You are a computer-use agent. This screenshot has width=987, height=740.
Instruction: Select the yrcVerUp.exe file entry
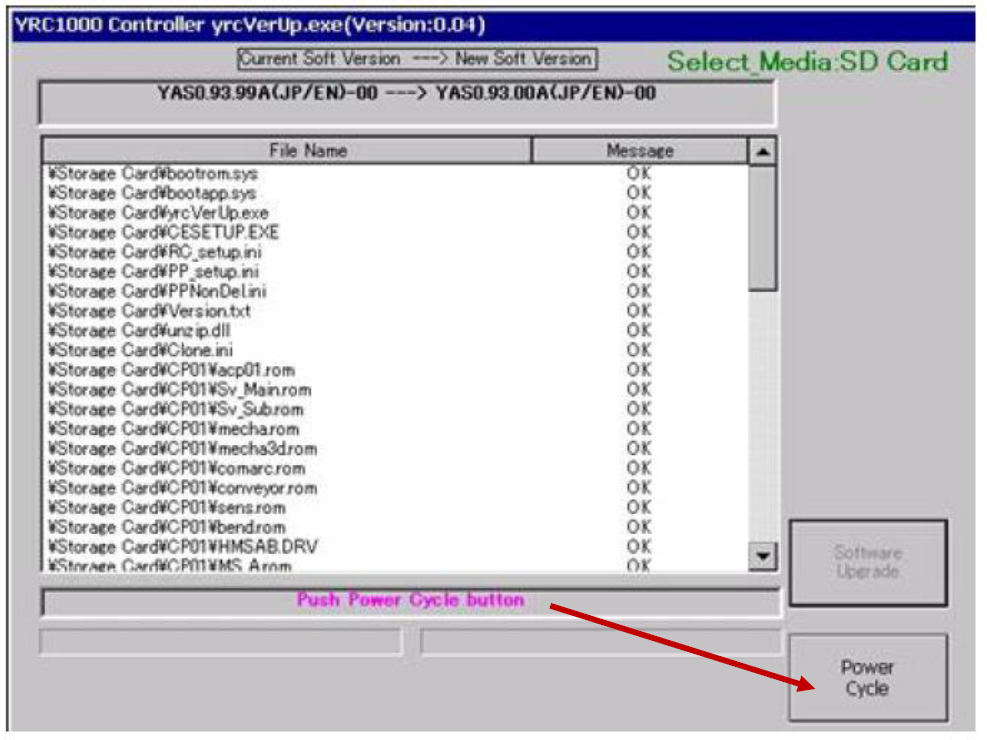click(x=158, y=213)
